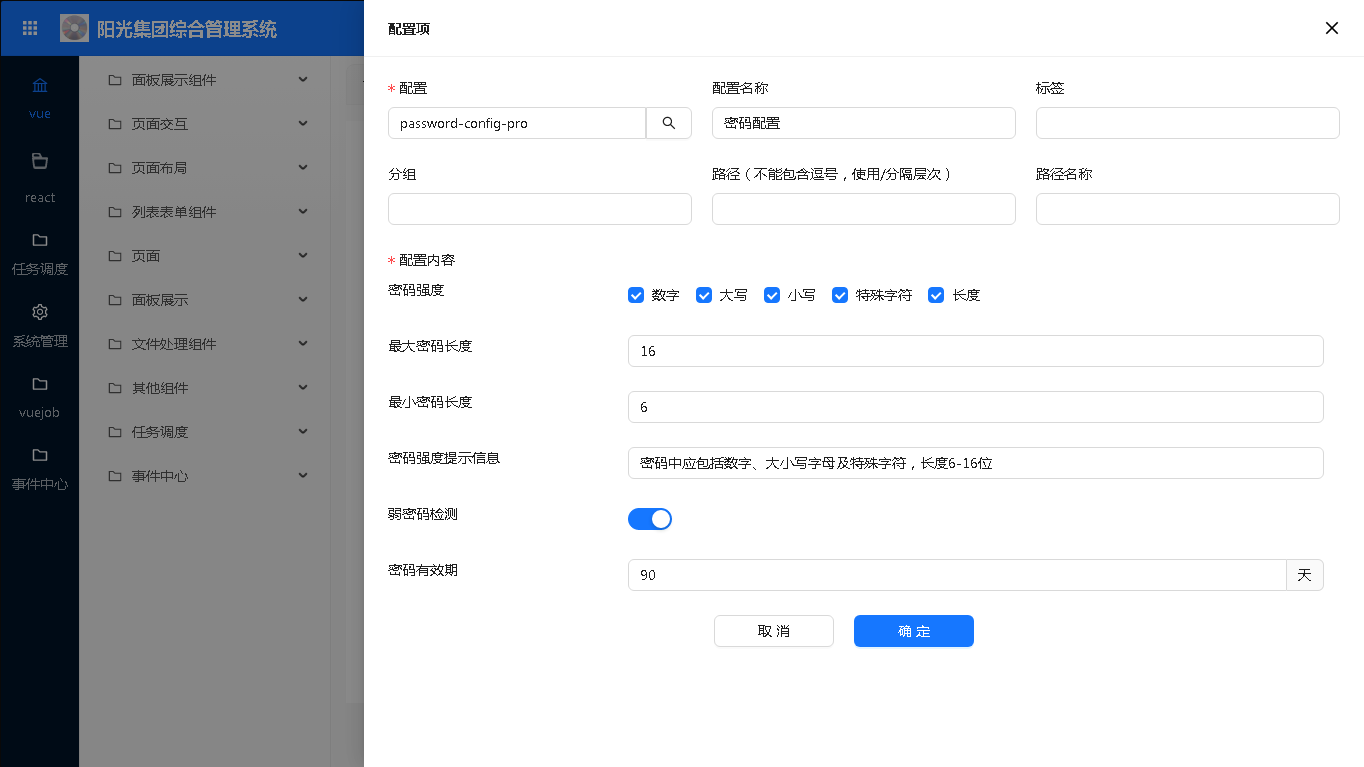Expand the 页面 menu chevron

tap(303, 256)
